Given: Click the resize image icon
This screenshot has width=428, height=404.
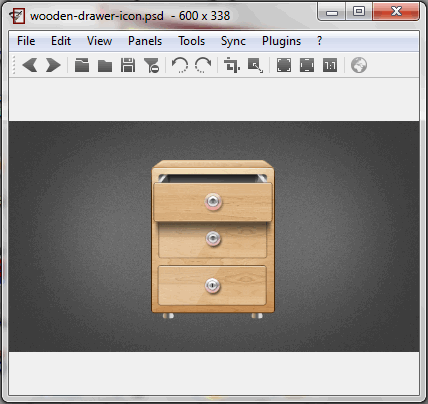Looking at the screenshot, I should pyautogui.click(x=255, y=65).
